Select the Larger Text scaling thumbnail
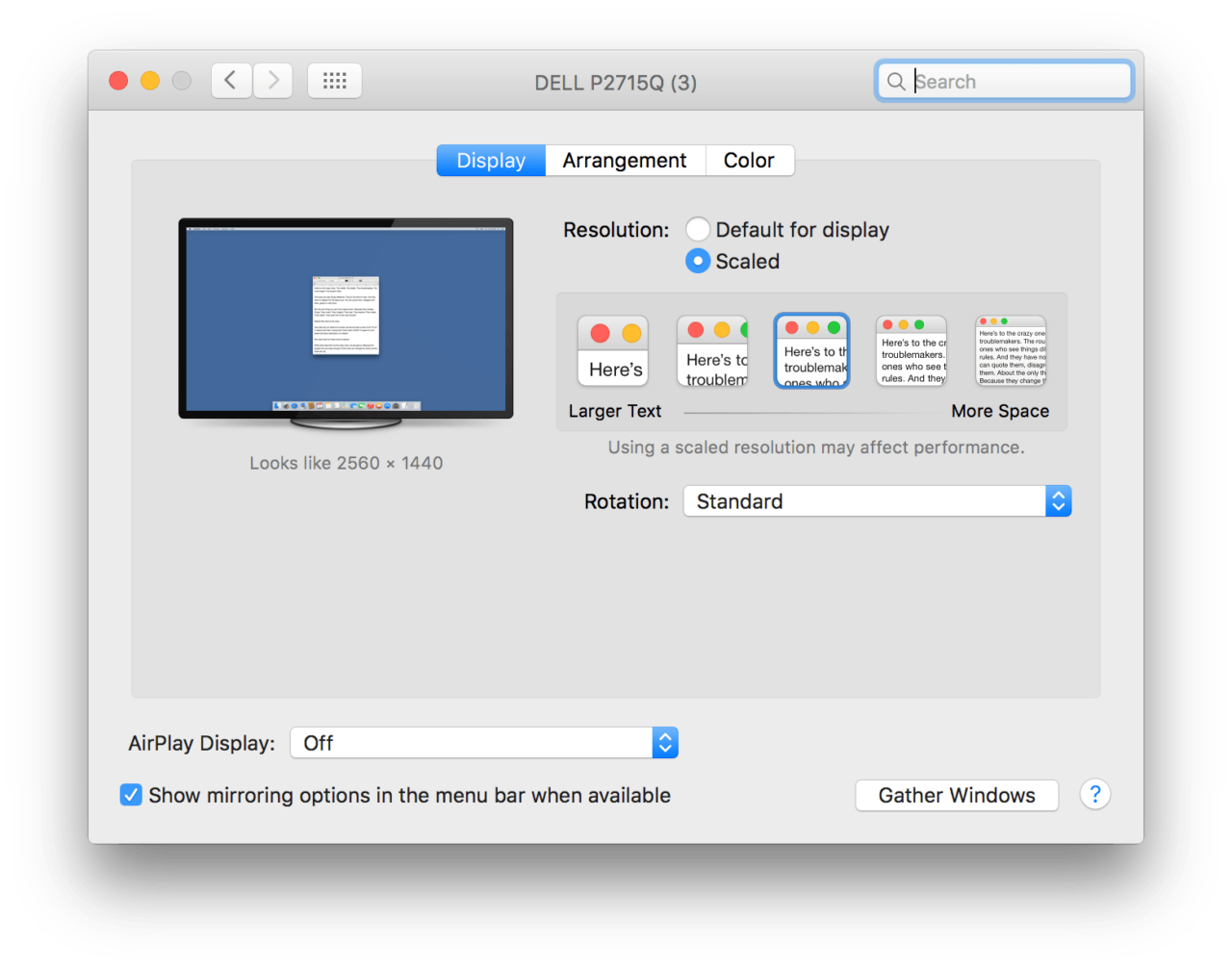Viewport: 1232px width, 970px height. point(612,351)
